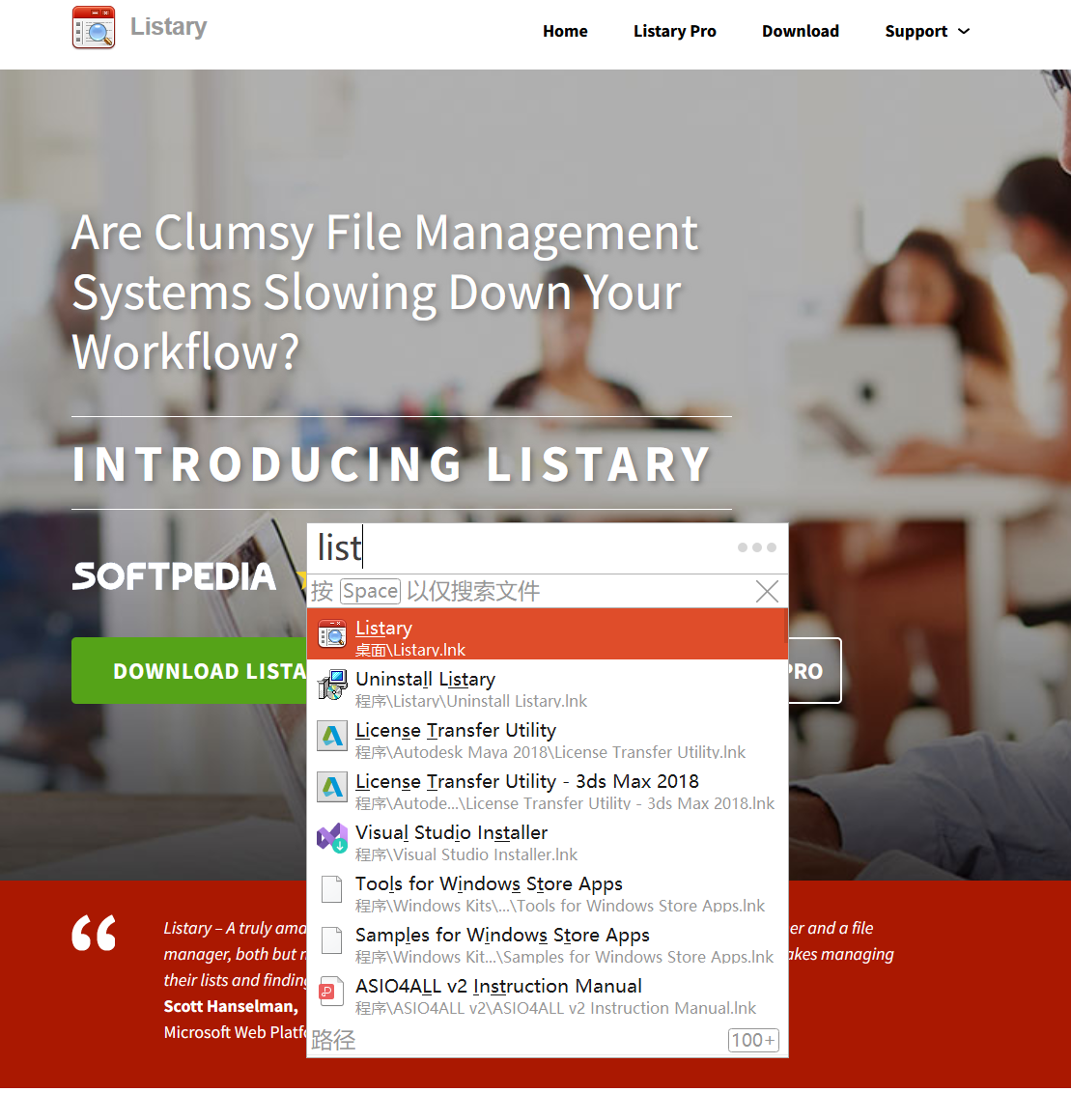Click the Visual Studio Installer icon
This screenshot has width=1071, height=1120.
(332, 838)
